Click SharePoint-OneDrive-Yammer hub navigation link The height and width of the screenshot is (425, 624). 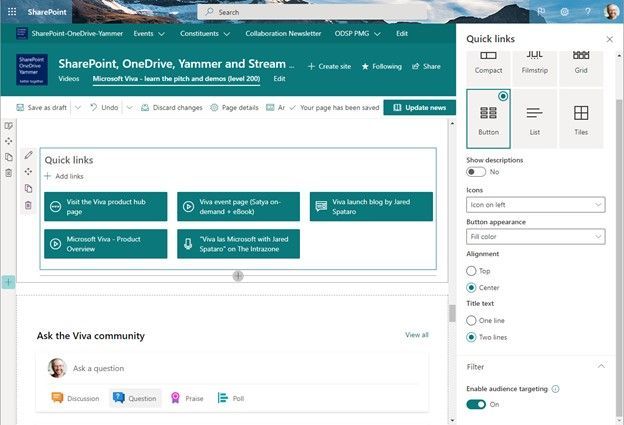click(77, 33)
